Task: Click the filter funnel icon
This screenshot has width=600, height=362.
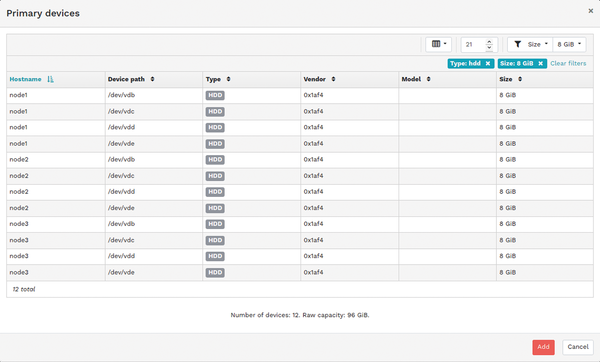Action: [x=517, y=44]
